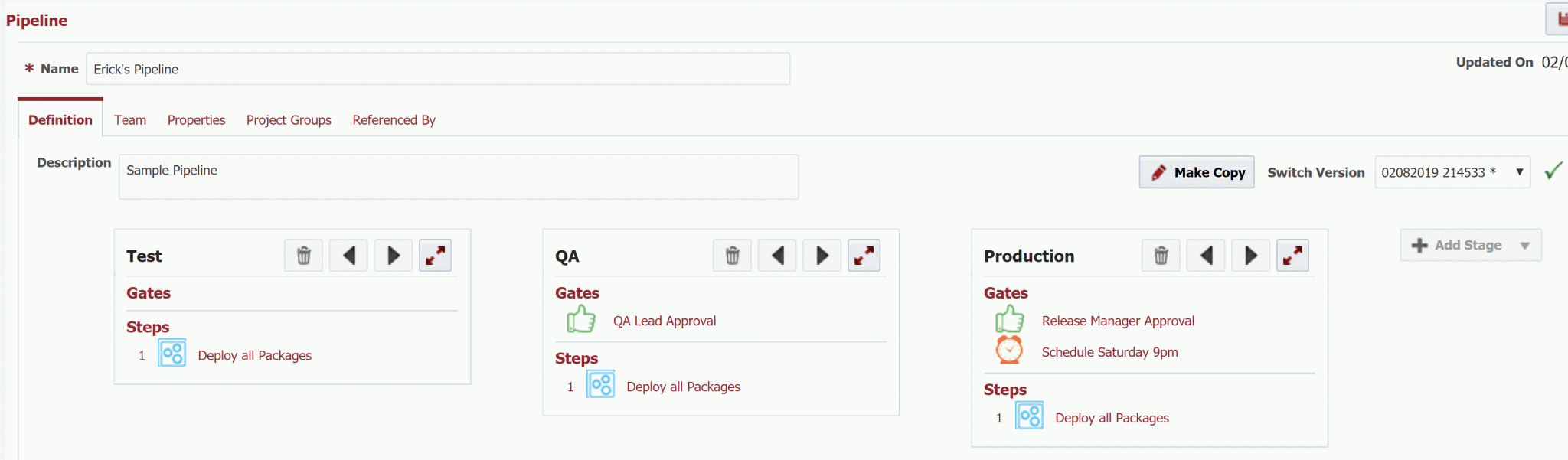The width and height of the screenshot is (1568, 460).
Task: Delete the Test stage using trash icon
Action: point(303,256)
